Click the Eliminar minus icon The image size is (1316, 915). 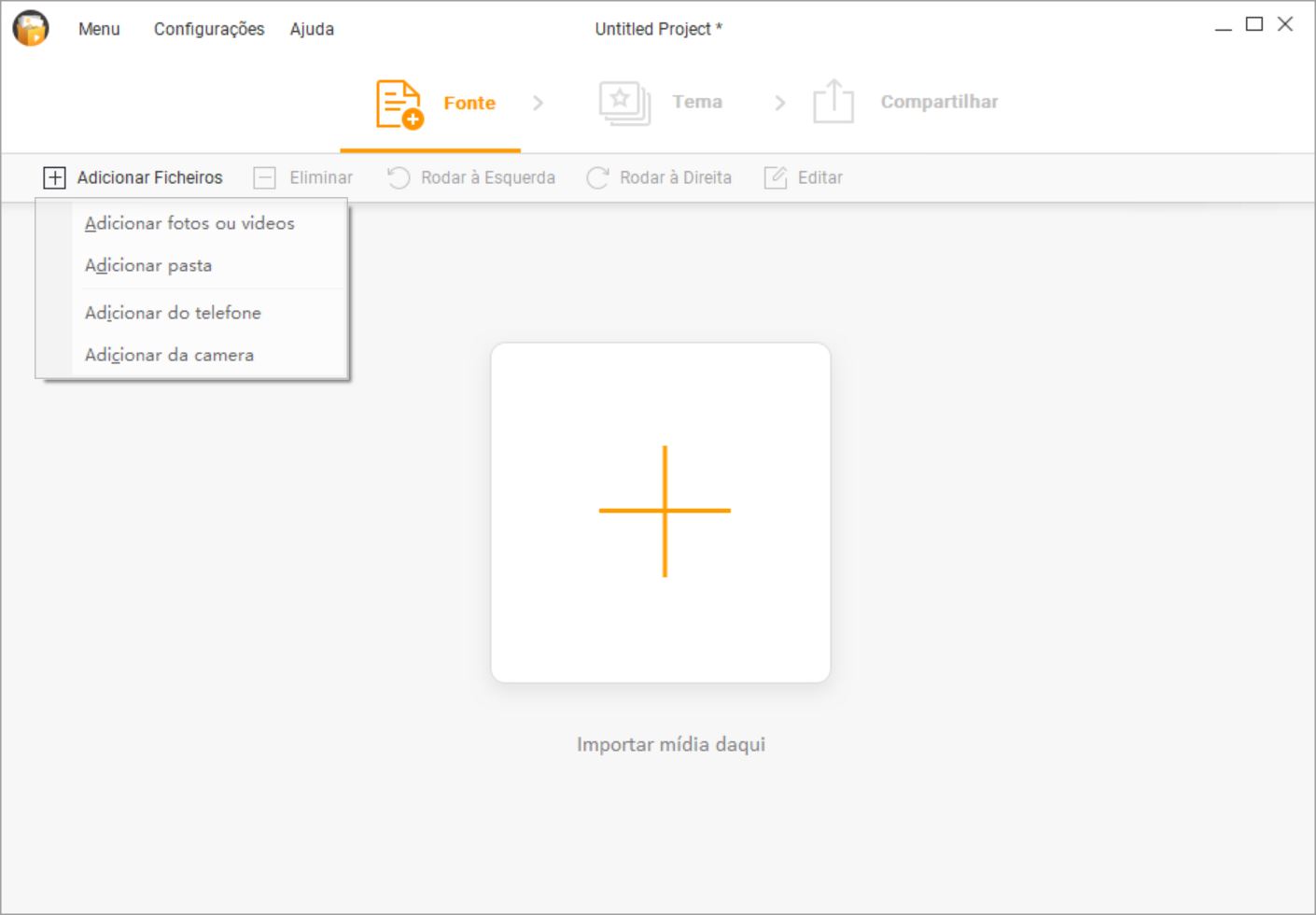point(265,177)
